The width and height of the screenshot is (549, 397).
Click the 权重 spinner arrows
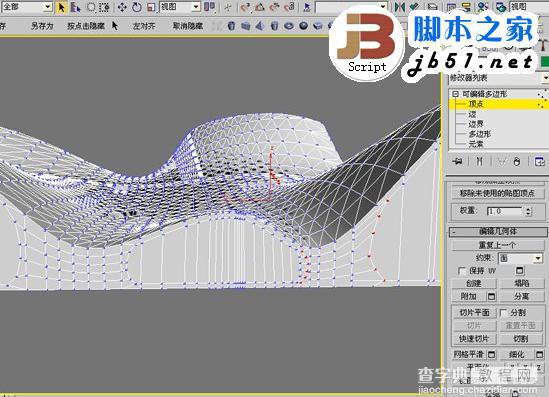pos(528,211)
